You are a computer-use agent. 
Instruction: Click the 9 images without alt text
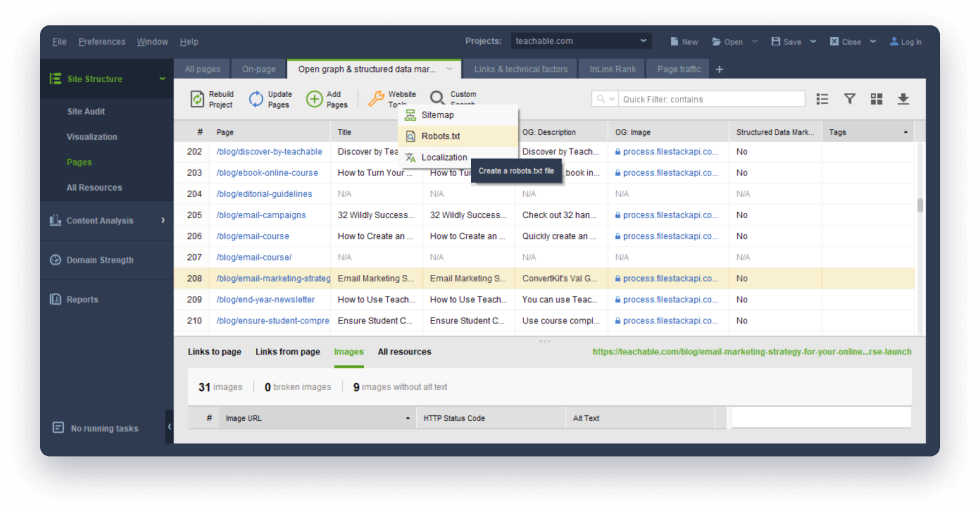click(400, 387)
